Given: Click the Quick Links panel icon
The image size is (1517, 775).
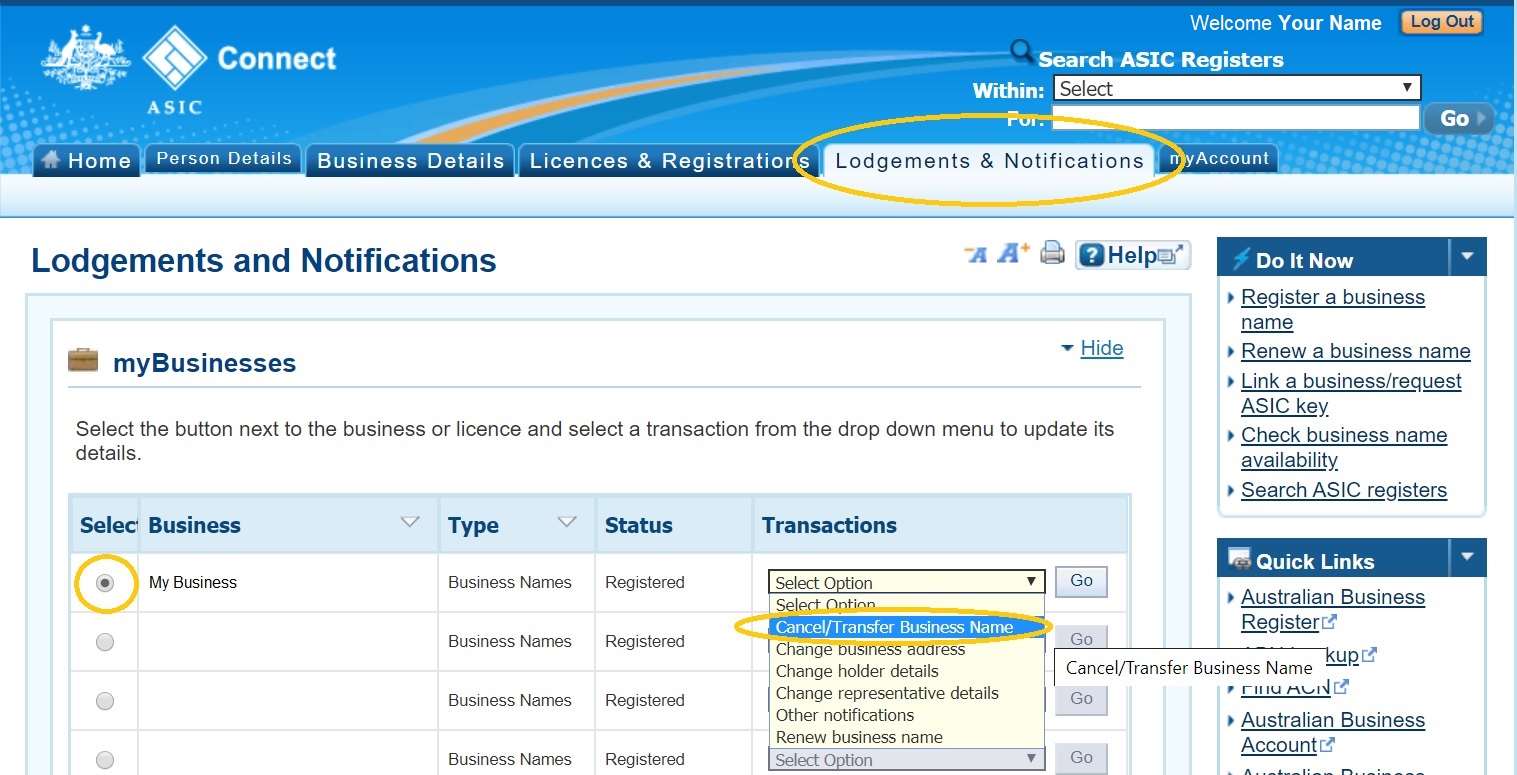Looking at the screenshot, I should [1239, 559].
